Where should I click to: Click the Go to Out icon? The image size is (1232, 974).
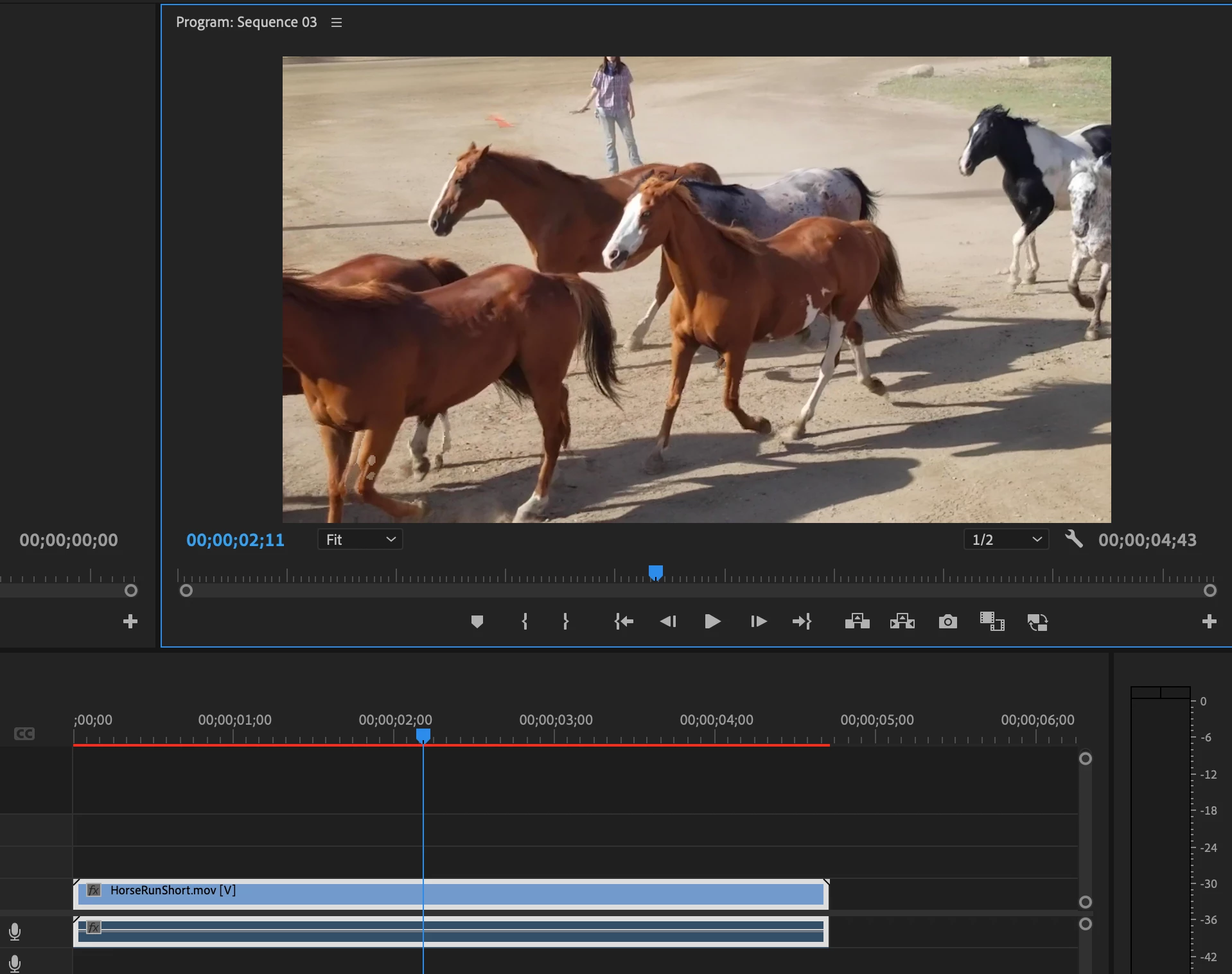pyautogui.click(x=802, y=621)
